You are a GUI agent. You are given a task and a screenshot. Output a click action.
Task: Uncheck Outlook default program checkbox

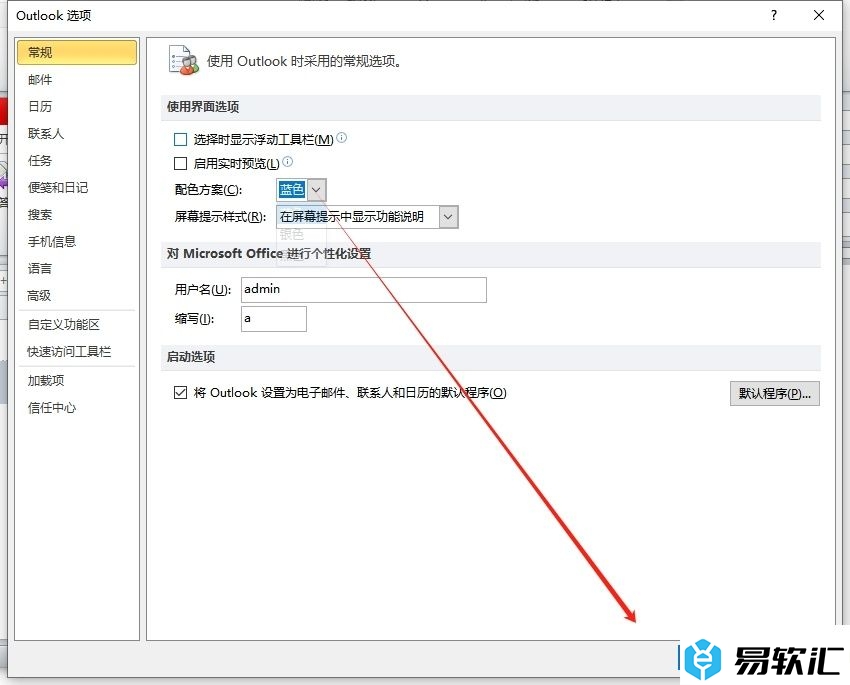point(180,392)
